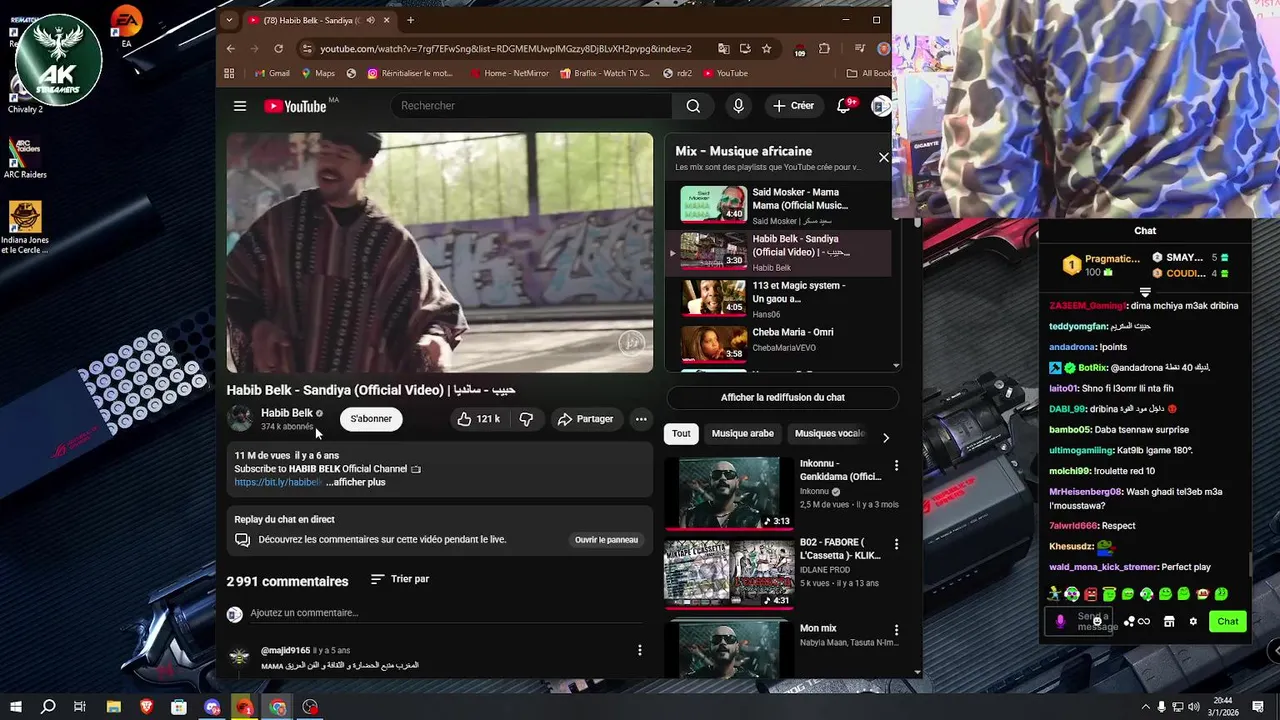Switch to the Habib Belk - Sandiya browser tab
Screen dimensions: 1280x720
pos(318,20)
